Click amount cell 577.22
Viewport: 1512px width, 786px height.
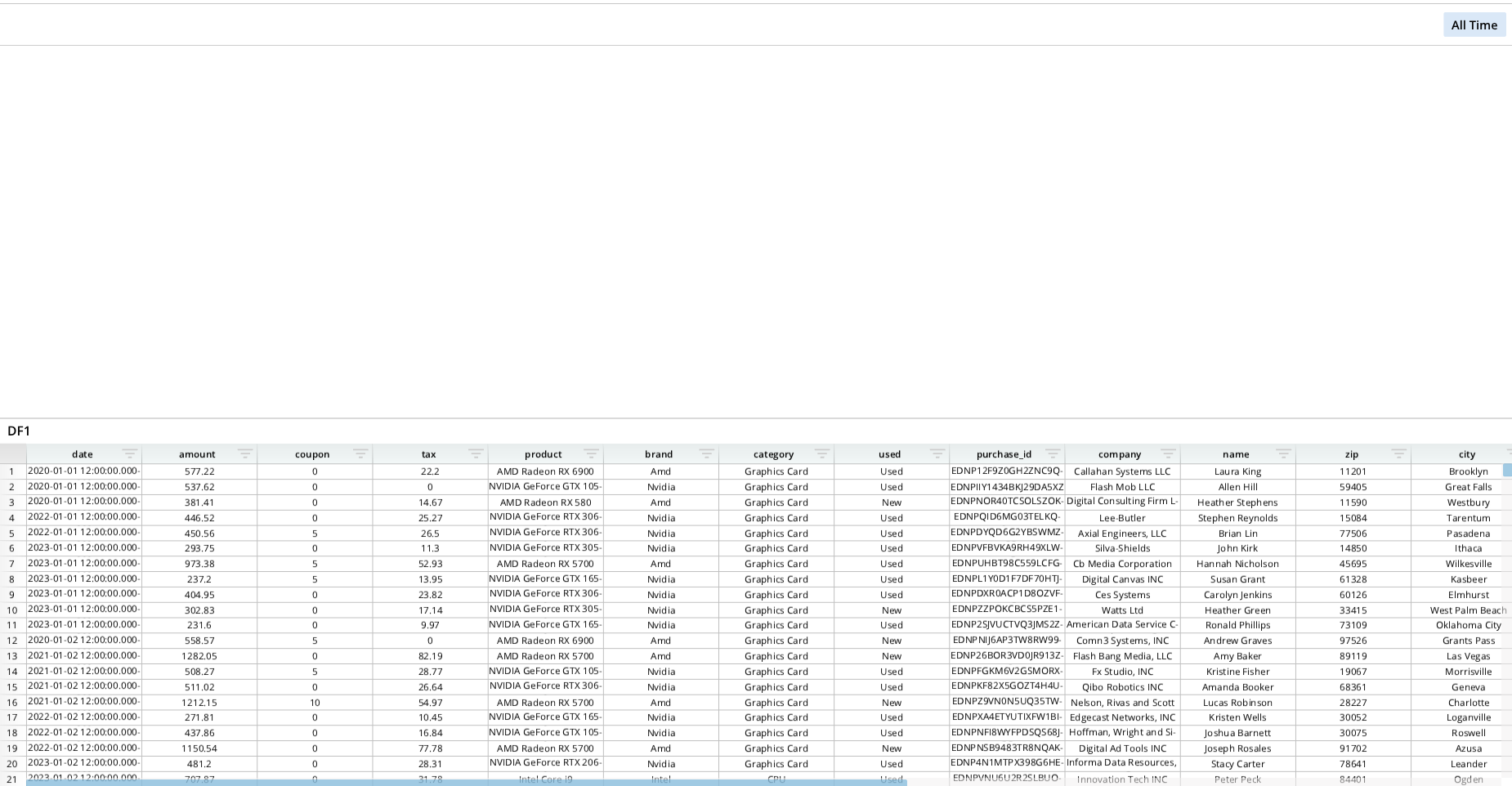click(199, 471)
